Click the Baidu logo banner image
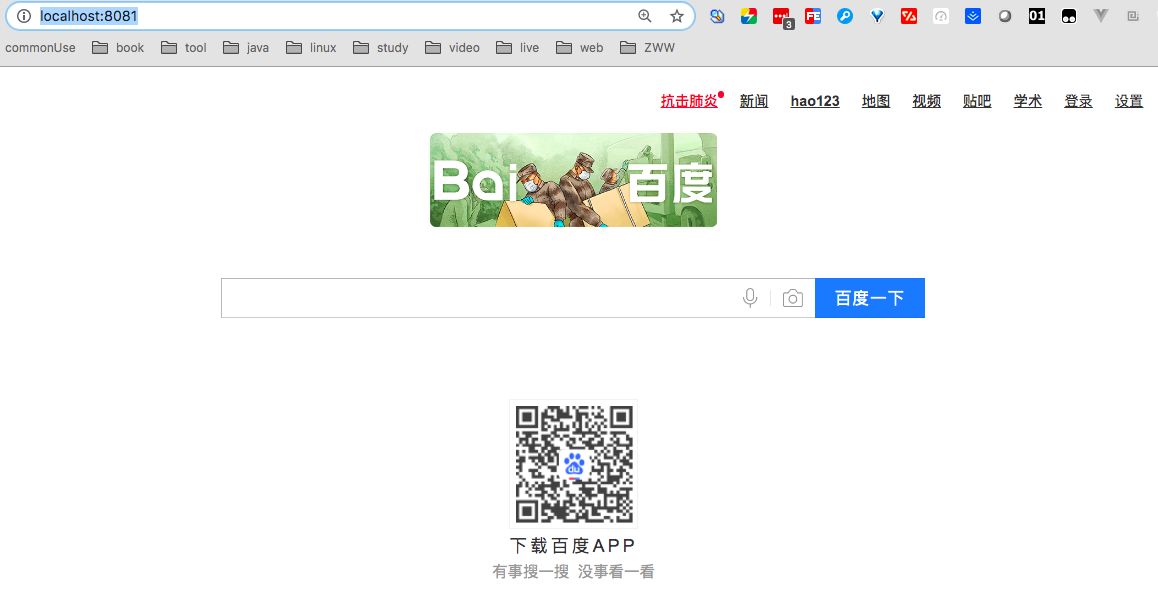1158x606 pixels. (x=573, y=180)
